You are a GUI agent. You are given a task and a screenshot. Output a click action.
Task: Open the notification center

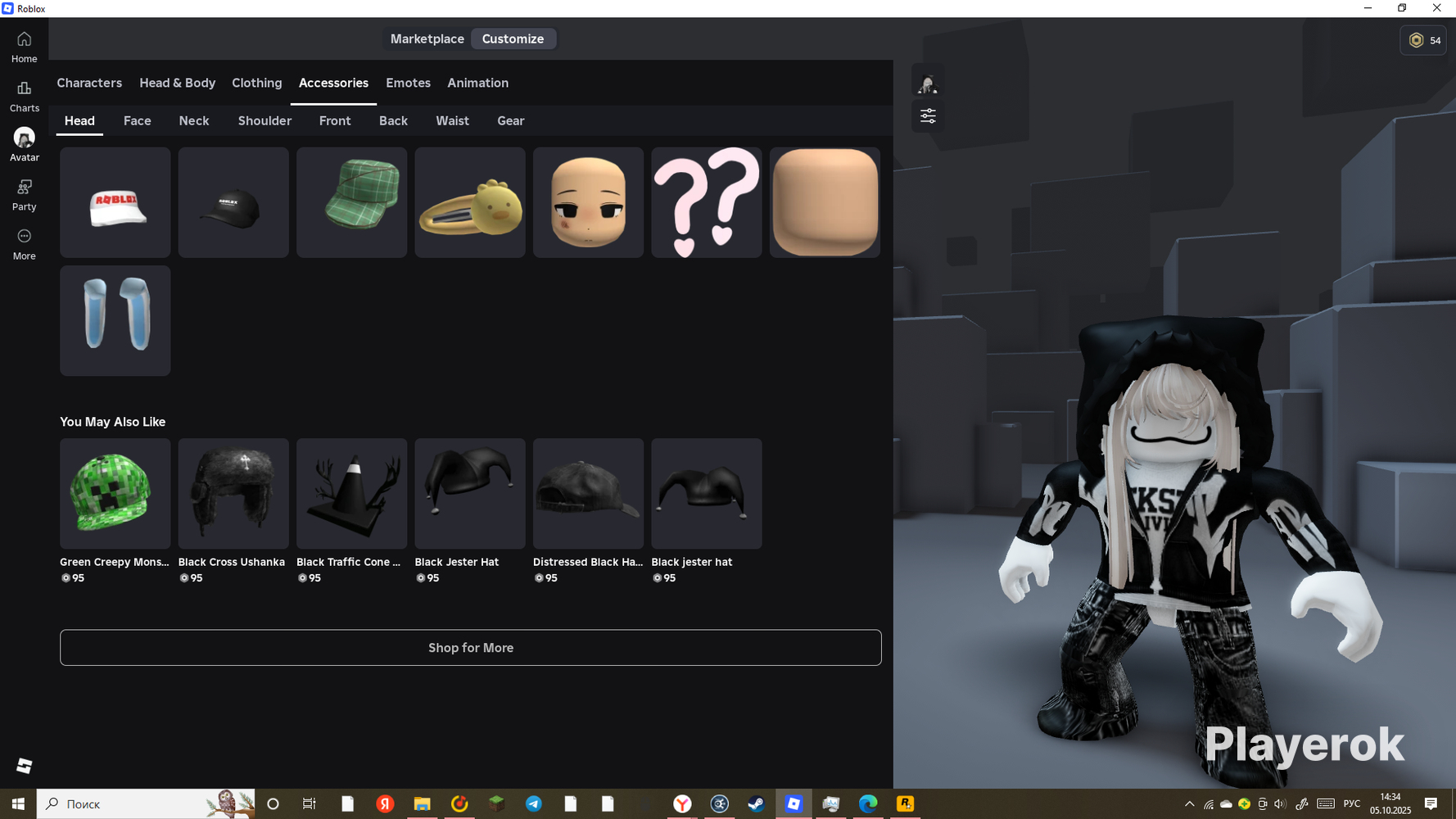pos(1431,804)
